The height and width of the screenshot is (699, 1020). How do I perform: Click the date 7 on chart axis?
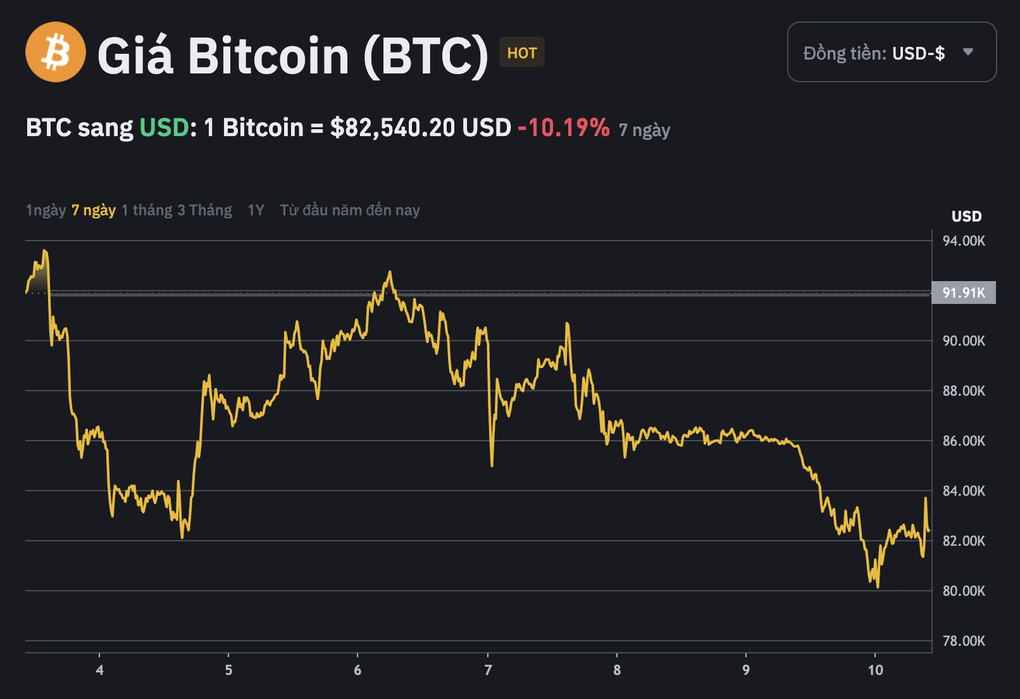488,670
